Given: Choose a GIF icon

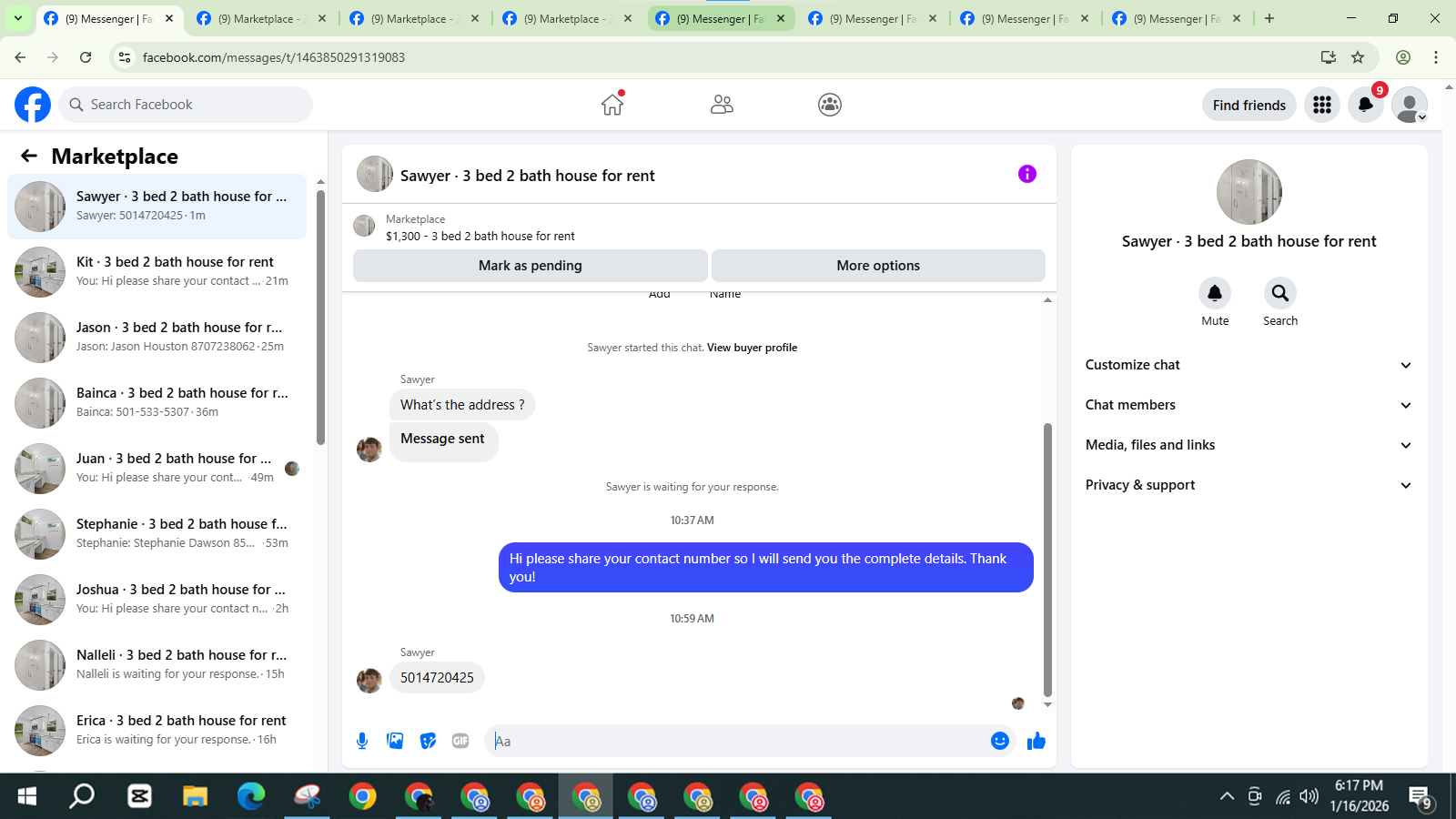Looking at the screenshot, I should [460, 741].
